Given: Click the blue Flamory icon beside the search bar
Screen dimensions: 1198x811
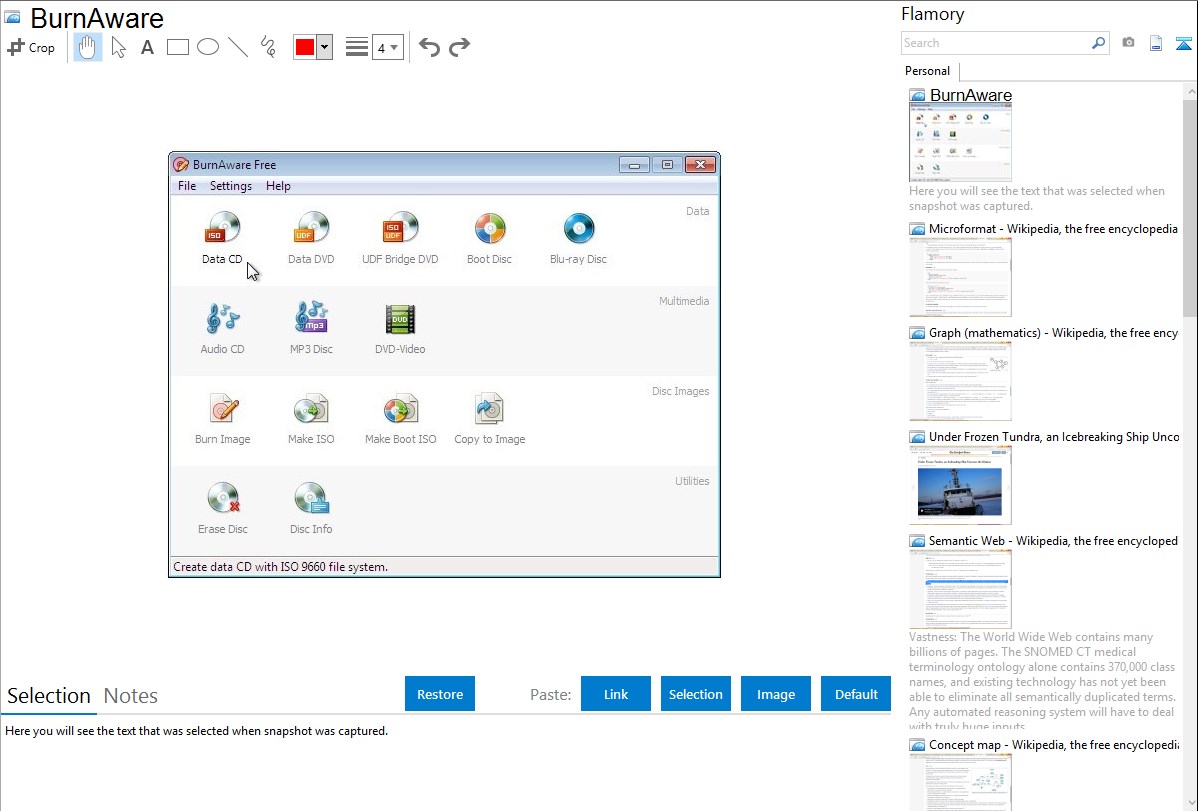Looking at the screenshot, I should (1183, 43).
